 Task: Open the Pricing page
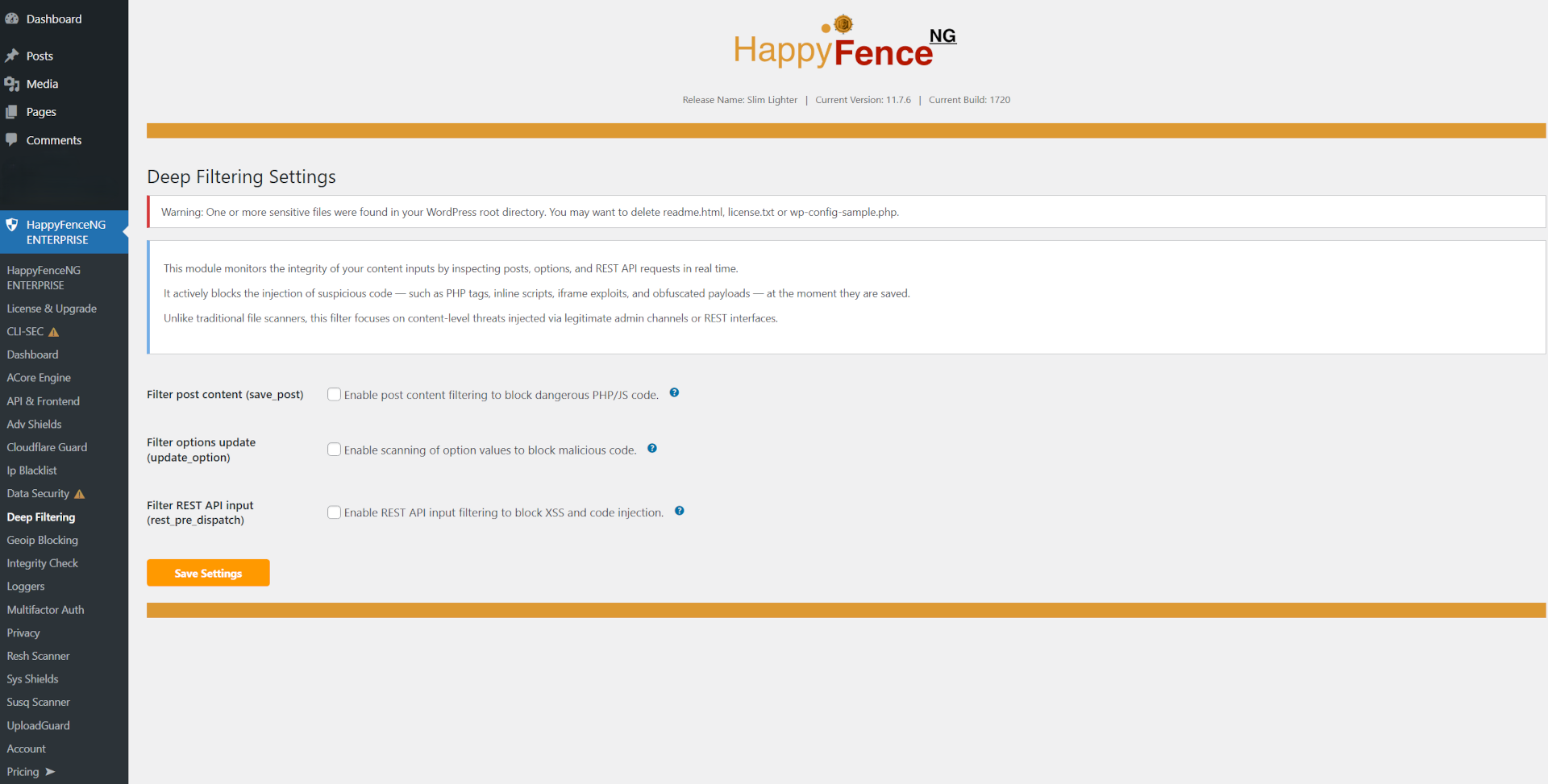point(23,772)
